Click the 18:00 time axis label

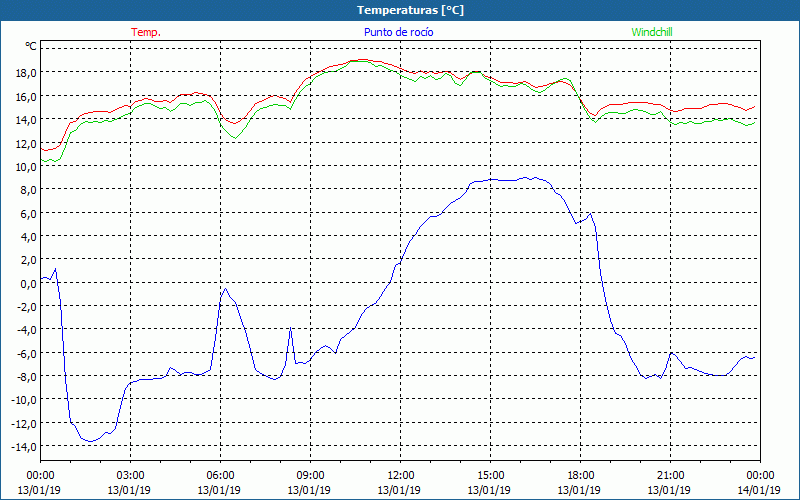(580, 476)
